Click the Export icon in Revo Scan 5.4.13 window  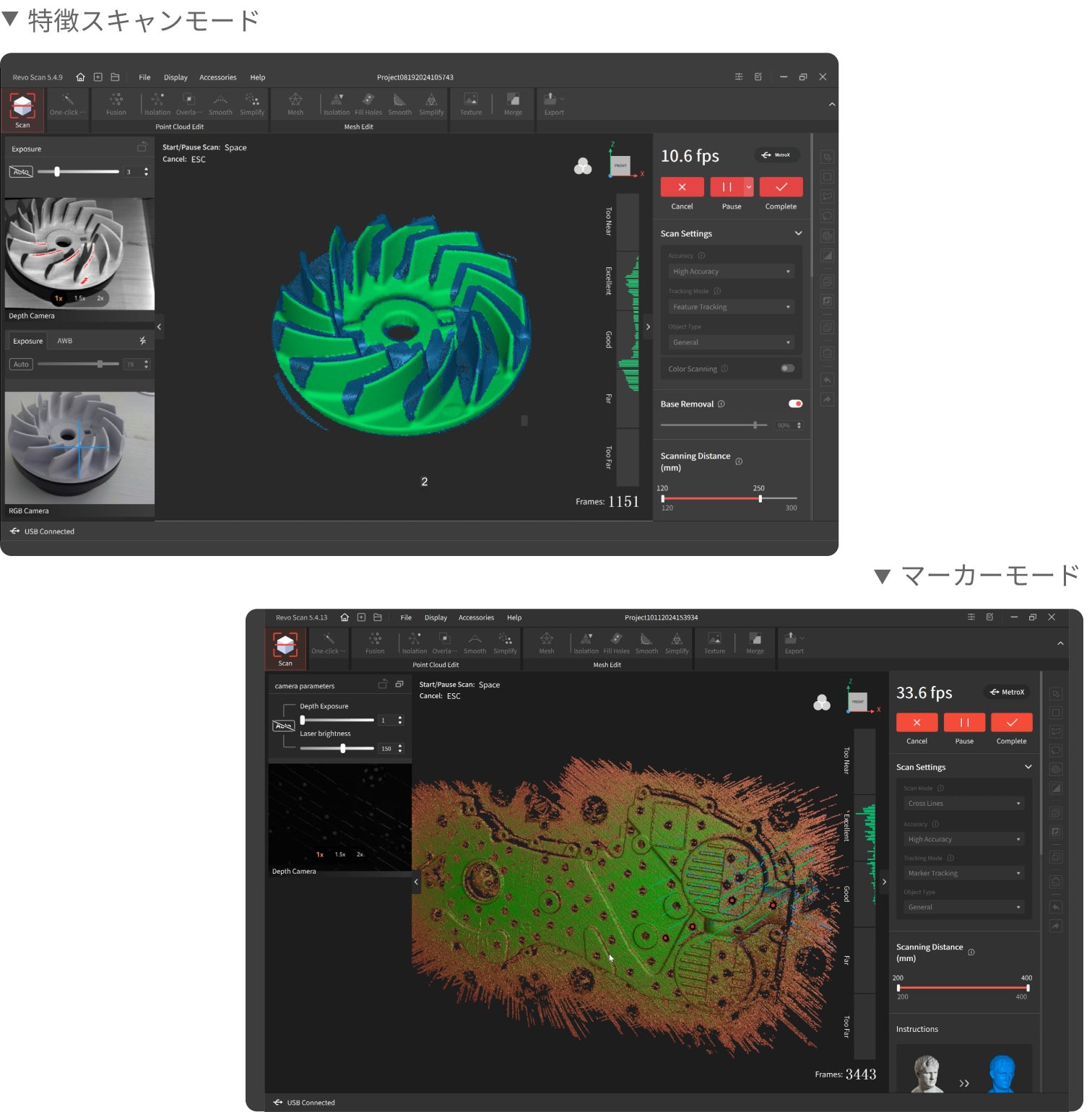(x=793, y=641)
